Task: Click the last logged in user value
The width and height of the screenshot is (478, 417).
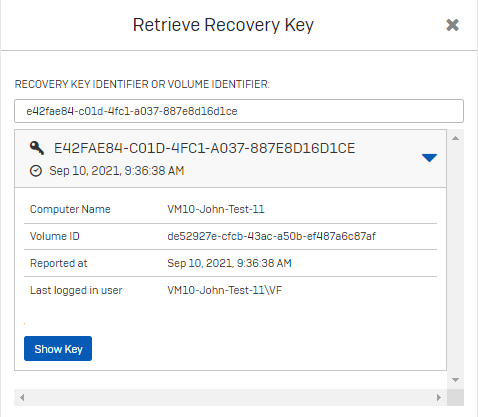Action: coord(225,290)
